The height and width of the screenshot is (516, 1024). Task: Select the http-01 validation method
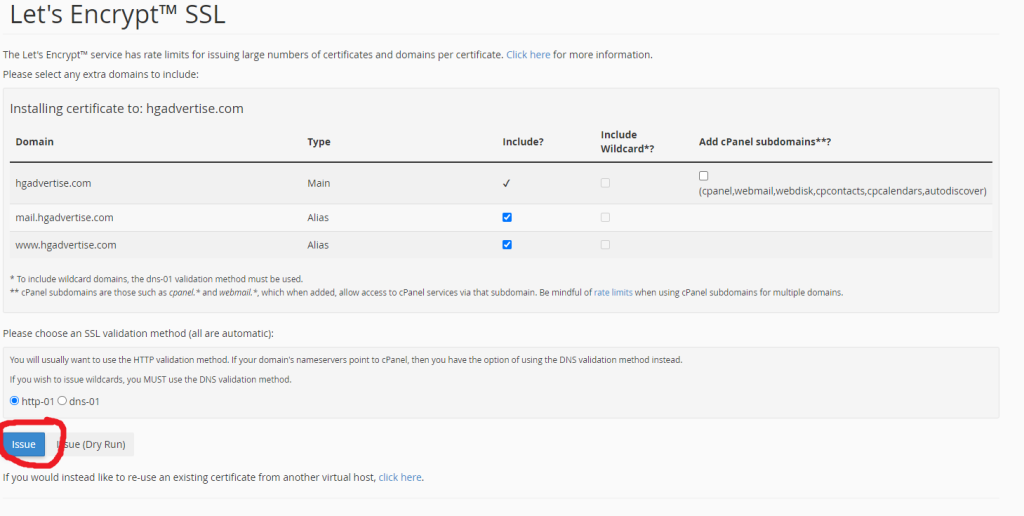14,401
